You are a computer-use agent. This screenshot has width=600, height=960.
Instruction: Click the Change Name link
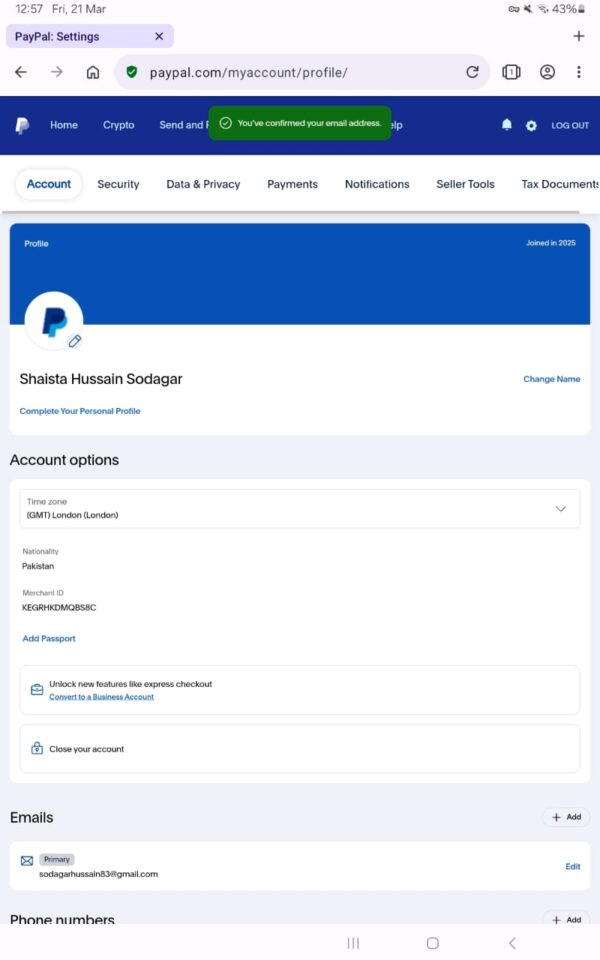click(551, 379)
